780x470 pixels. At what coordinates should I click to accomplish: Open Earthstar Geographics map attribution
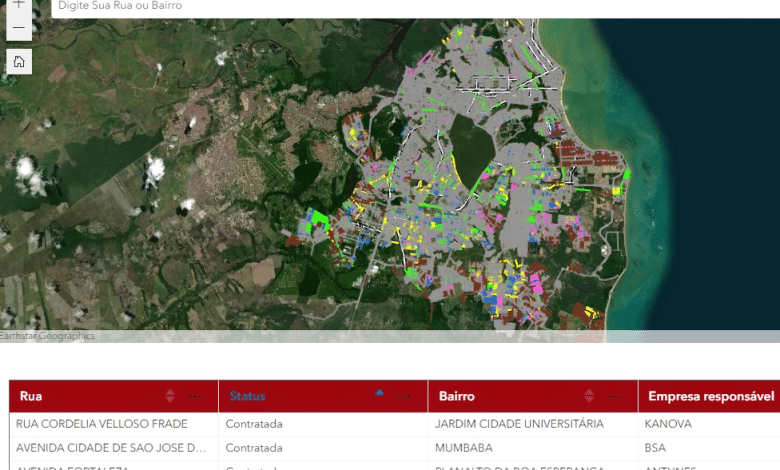(x=48, y=336)
